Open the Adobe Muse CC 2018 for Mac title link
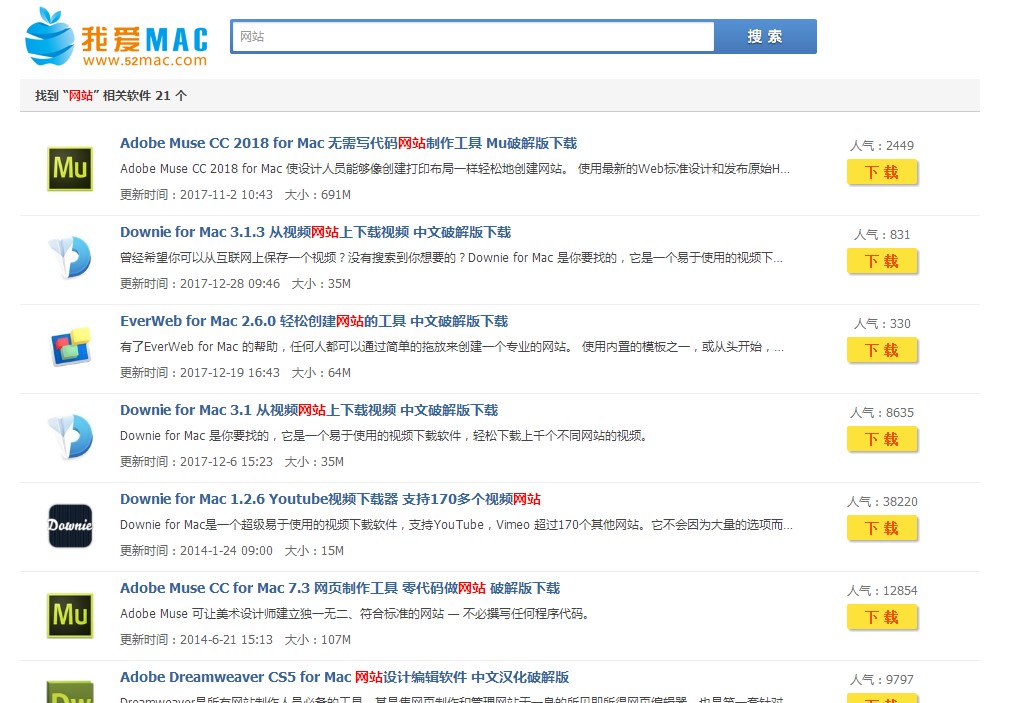The width and height of the screenshot is (1013, 703). tap(348, 143)
